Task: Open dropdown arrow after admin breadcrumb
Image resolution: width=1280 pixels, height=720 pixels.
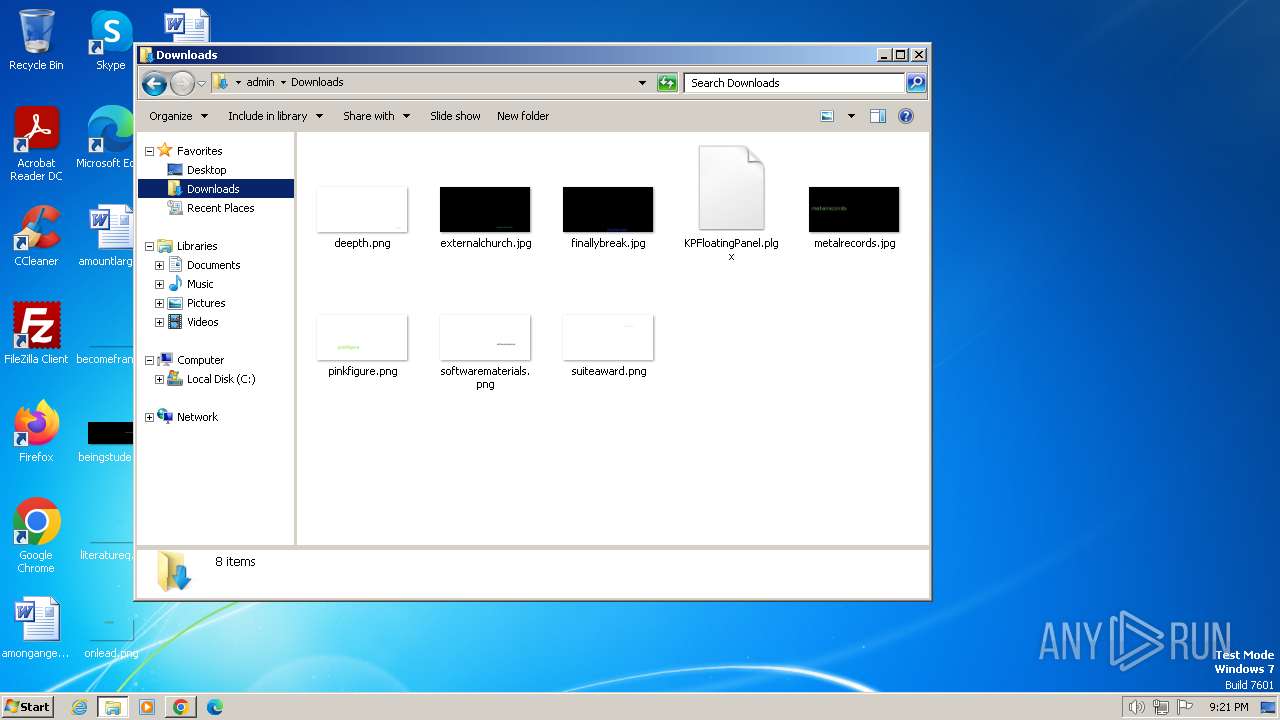Action: click(x=283, y=83)
